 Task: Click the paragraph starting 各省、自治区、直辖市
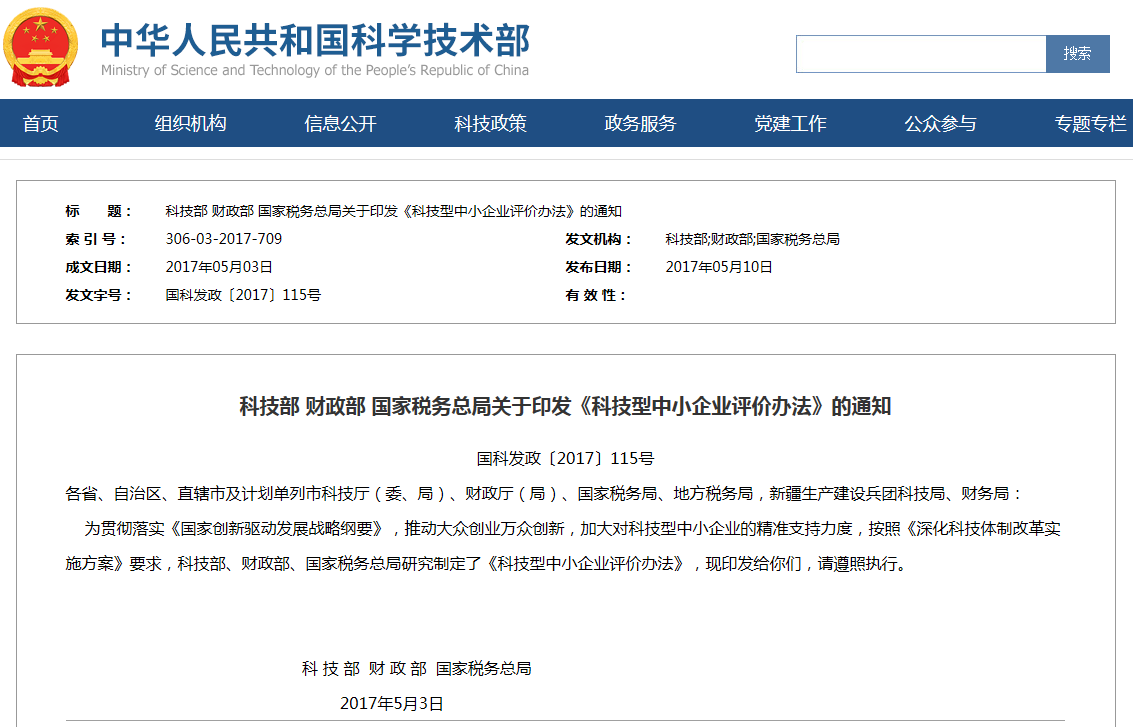(x=544, y=494)
